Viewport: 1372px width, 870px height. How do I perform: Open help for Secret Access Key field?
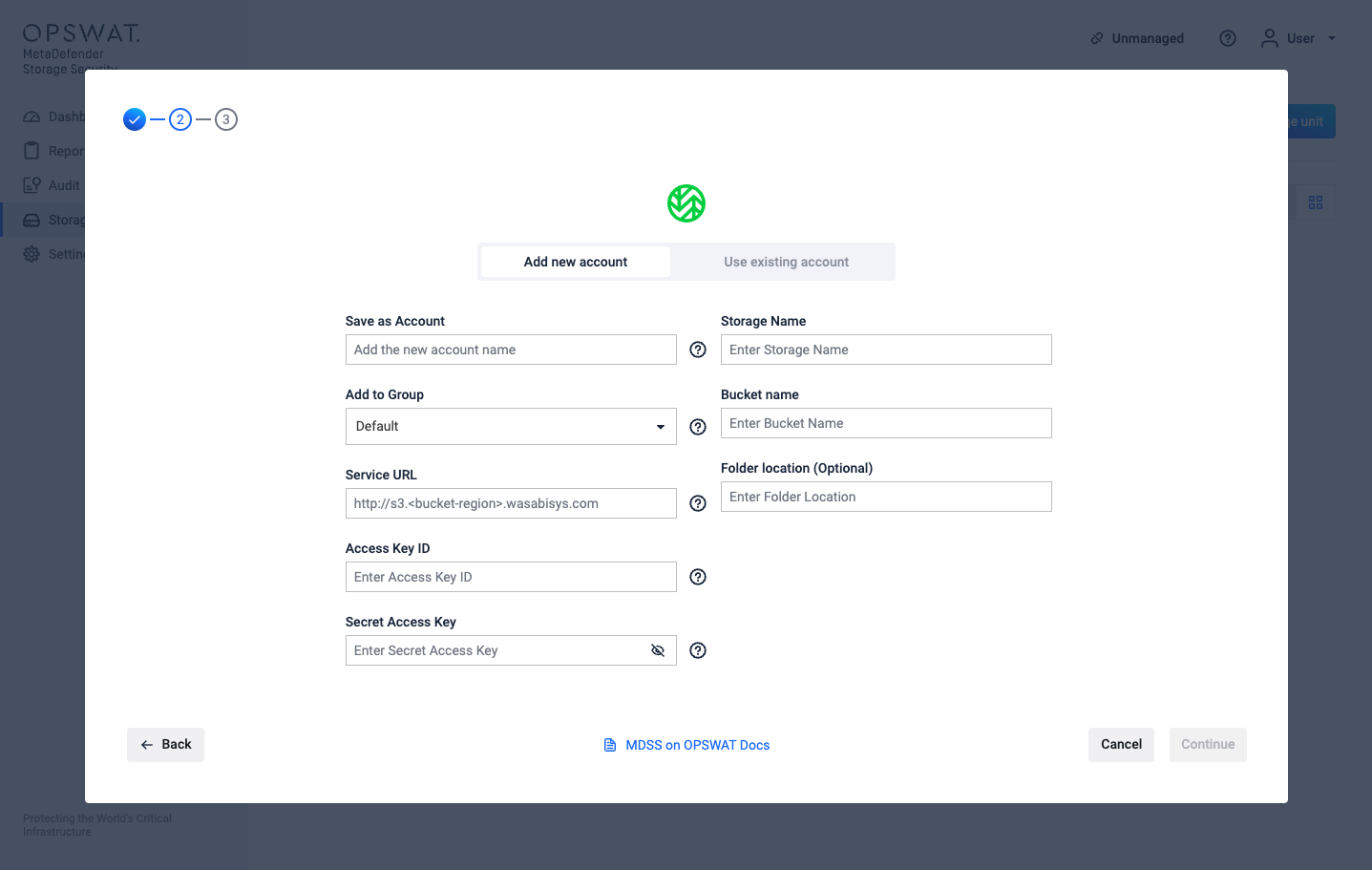coord(698,650)
